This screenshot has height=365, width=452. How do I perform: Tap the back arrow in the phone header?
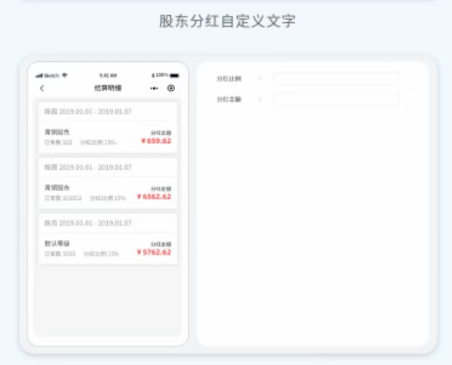(42, 88)
